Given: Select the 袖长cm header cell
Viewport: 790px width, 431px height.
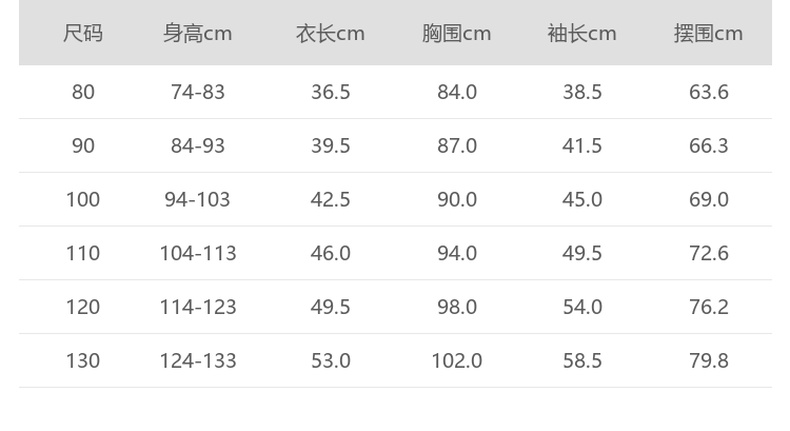Looking at the screenshot, I should pyautogui.click(x=582, y=34).
